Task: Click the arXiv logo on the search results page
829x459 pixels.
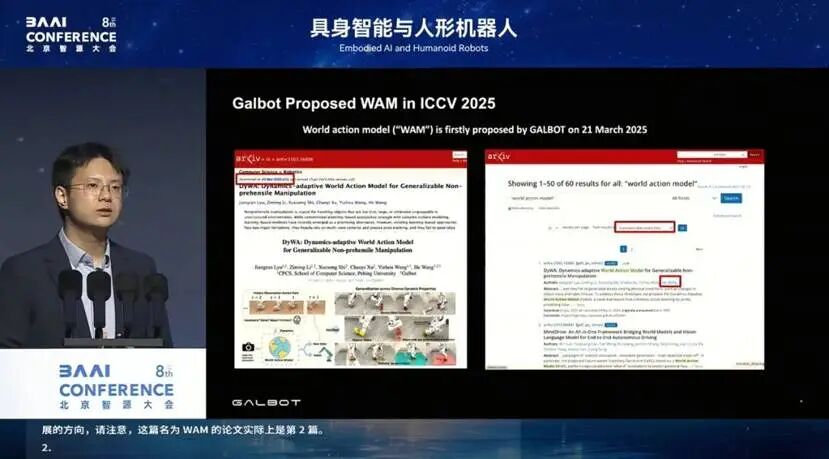Action: tap(499, 157)
